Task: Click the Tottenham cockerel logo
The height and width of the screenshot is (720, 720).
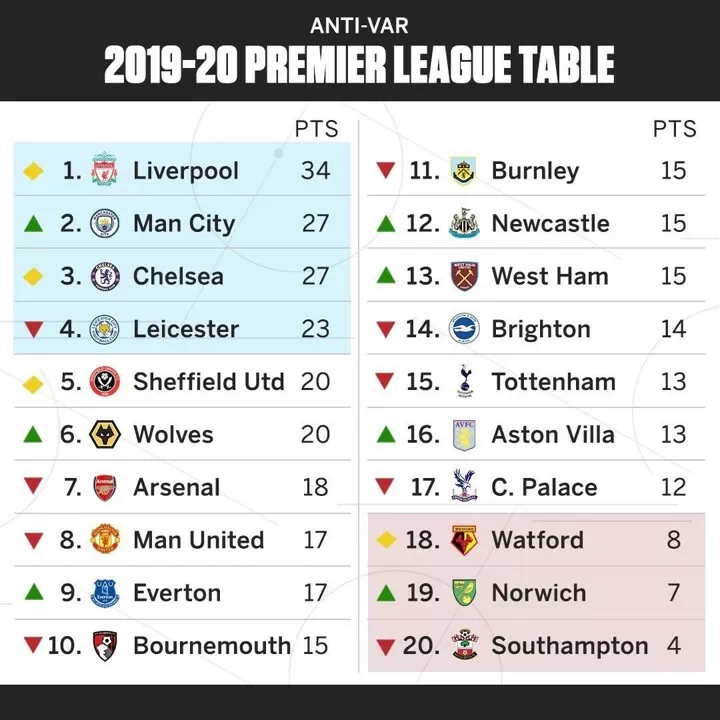Action: click(465, 381)
